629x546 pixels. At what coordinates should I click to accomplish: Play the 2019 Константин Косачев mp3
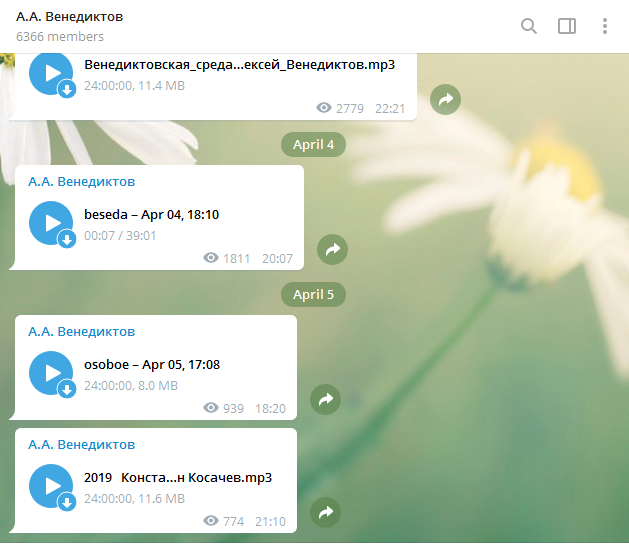(x=51, y=486)
